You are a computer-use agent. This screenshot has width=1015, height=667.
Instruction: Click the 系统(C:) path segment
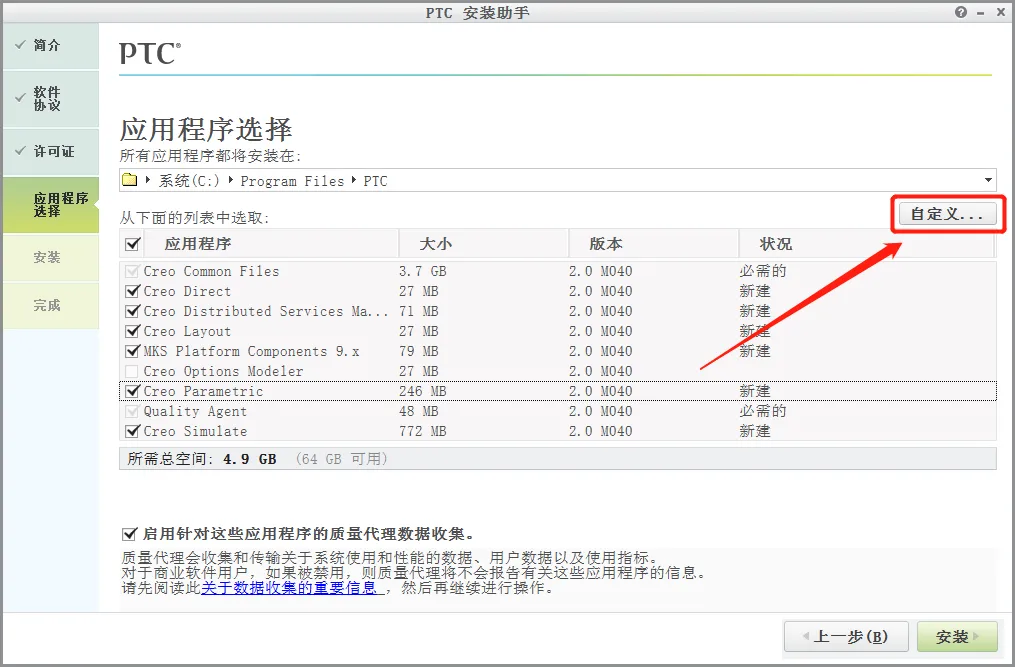click(x=188, y=181)
